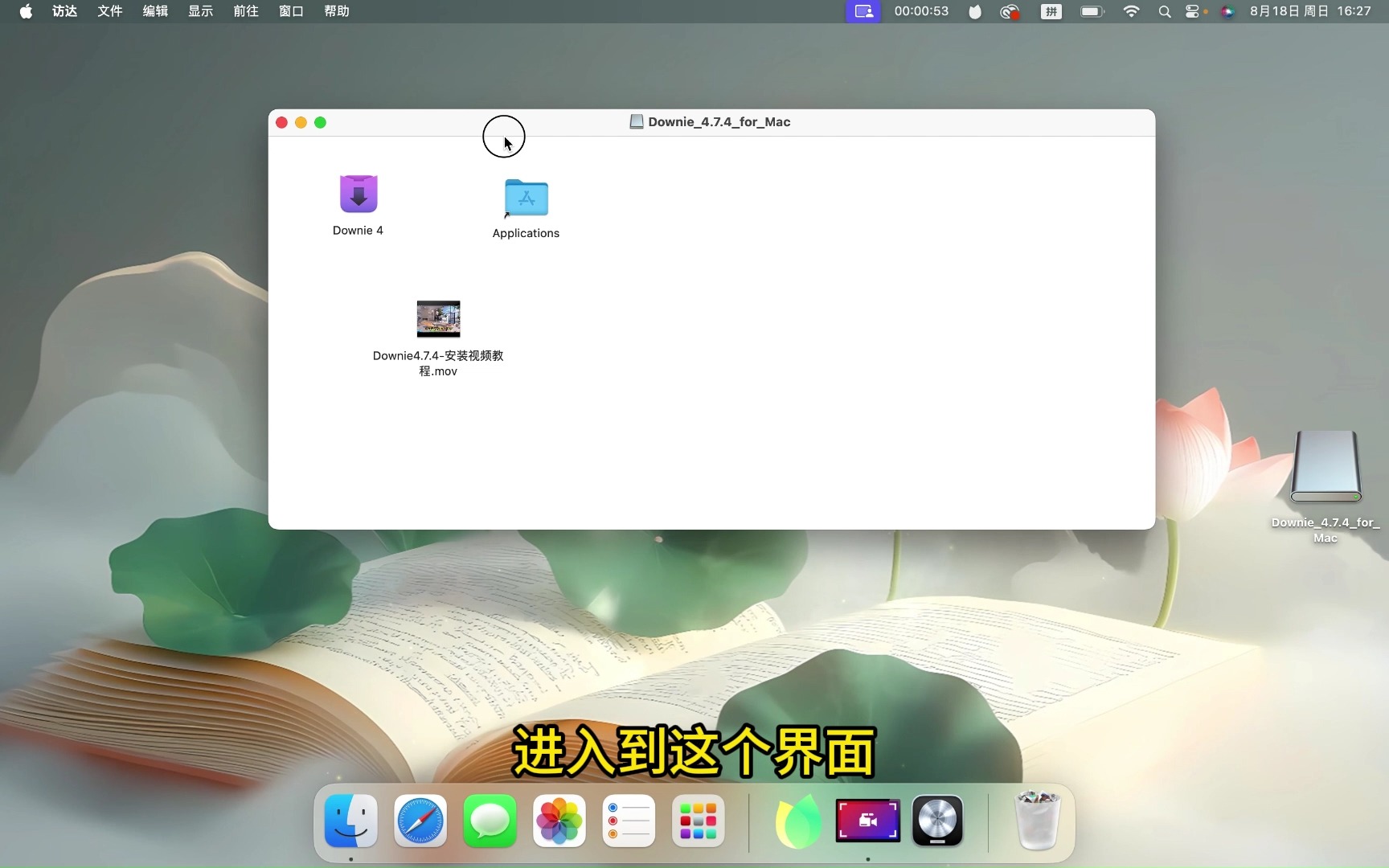Screen dimensions: 1389x868
Task: Click the Downie 4 label text
Action: (x=358, y=231)
